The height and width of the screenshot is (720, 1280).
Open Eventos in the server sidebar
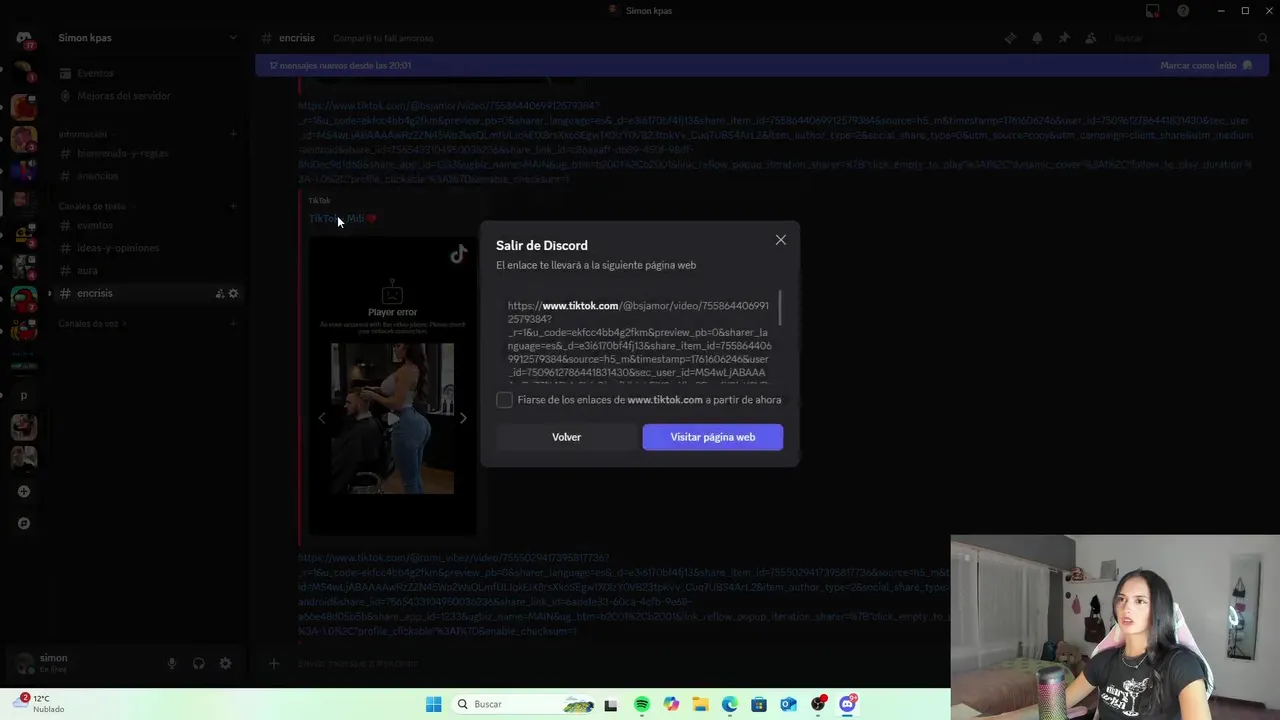[148, 73]
